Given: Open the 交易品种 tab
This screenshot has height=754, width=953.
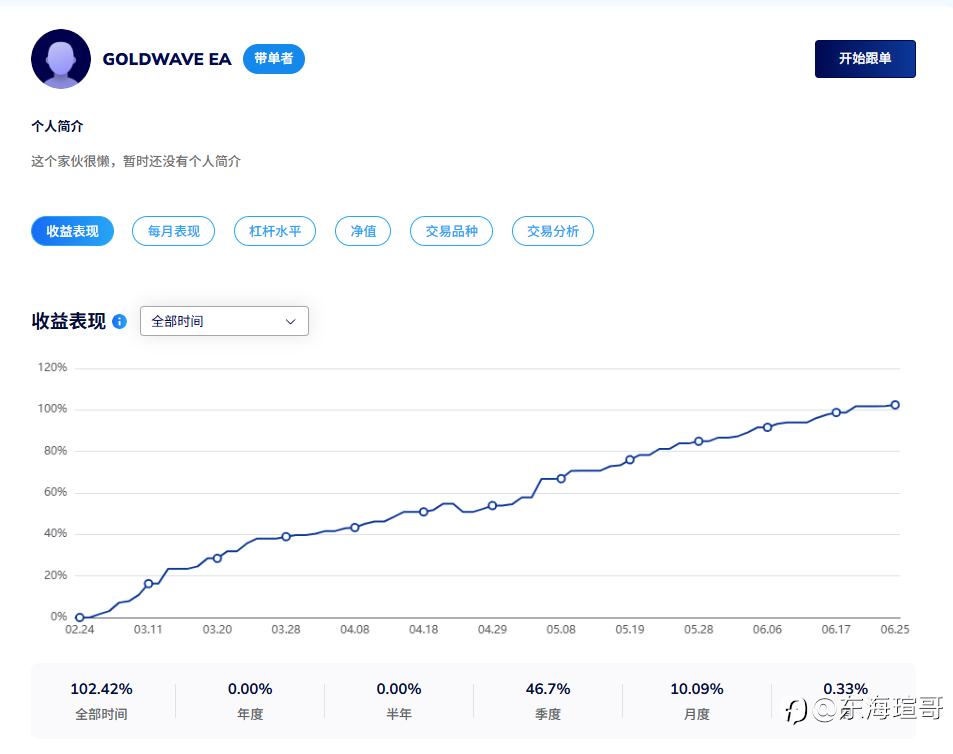Looking at the screenshot, I should point(451,231).
